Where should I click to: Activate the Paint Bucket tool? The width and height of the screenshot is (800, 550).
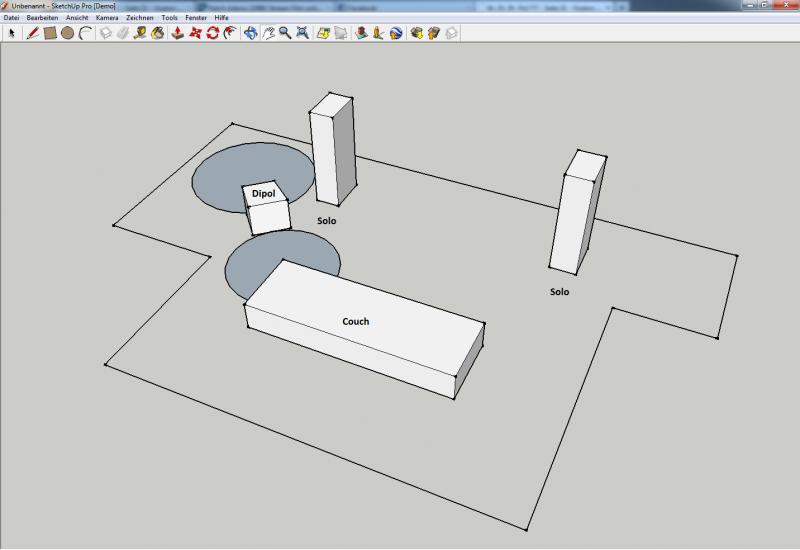158,33
